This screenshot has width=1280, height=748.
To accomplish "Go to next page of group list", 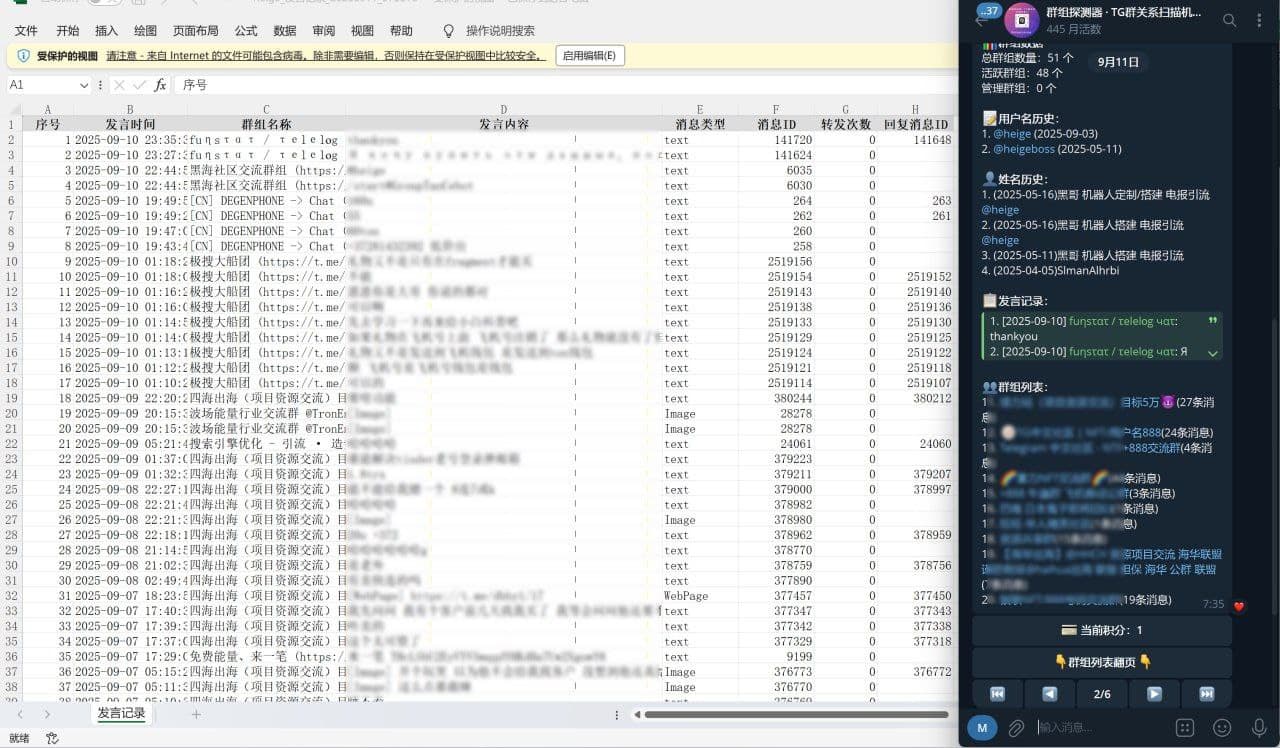I will [x=1154, y=694].
